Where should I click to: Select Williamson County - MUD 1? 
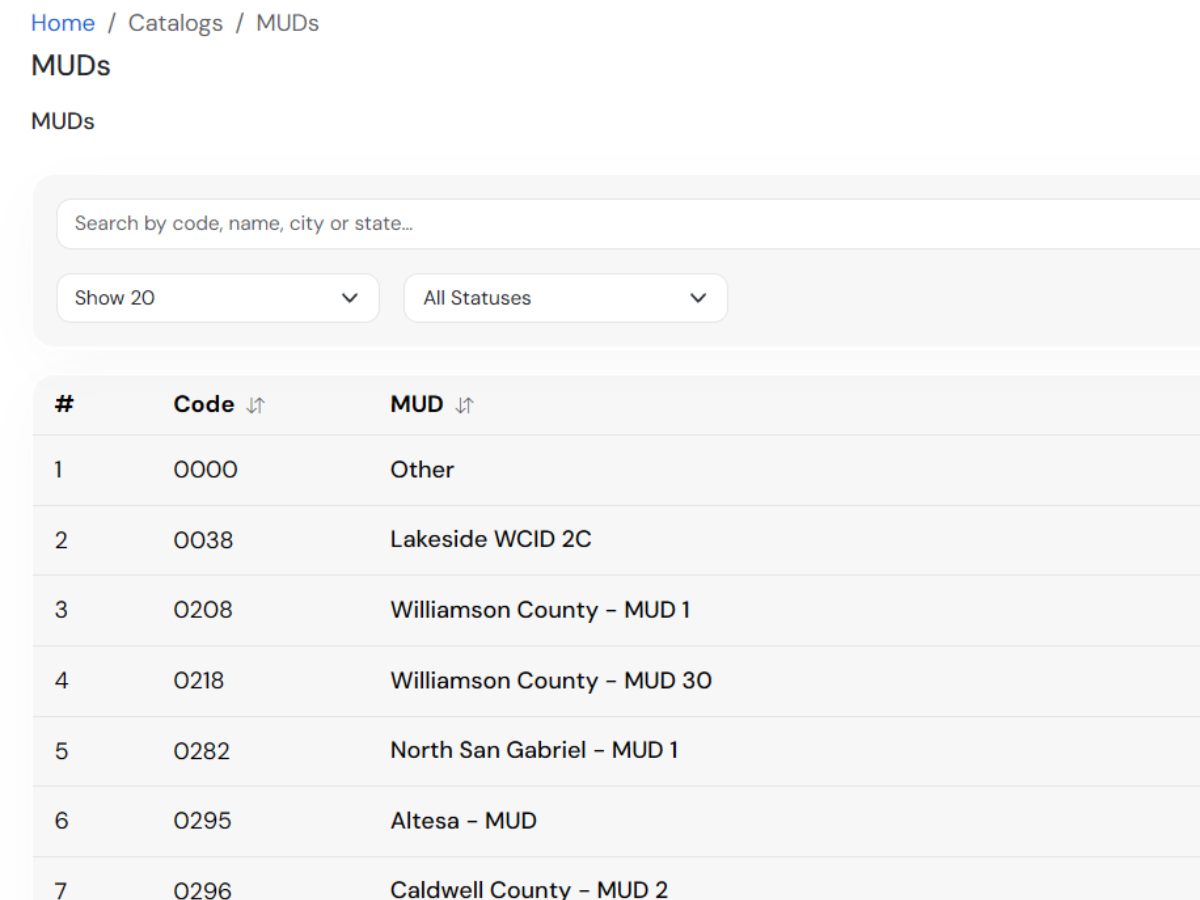click(616, 610)
